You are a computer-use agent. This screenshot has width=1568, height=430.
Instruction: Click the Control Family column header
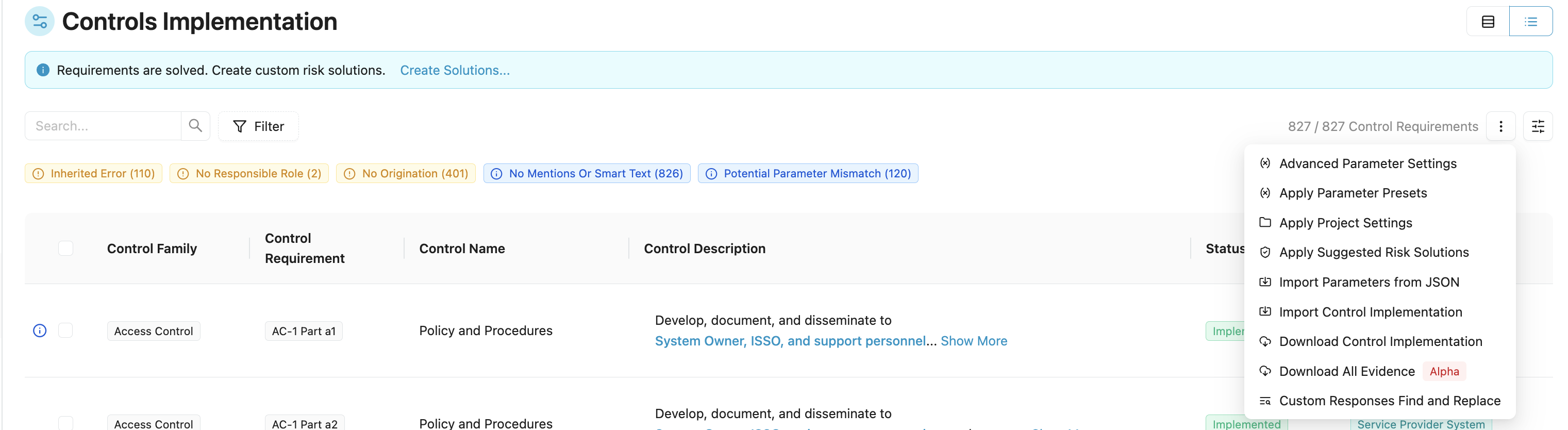pos(152,249)
